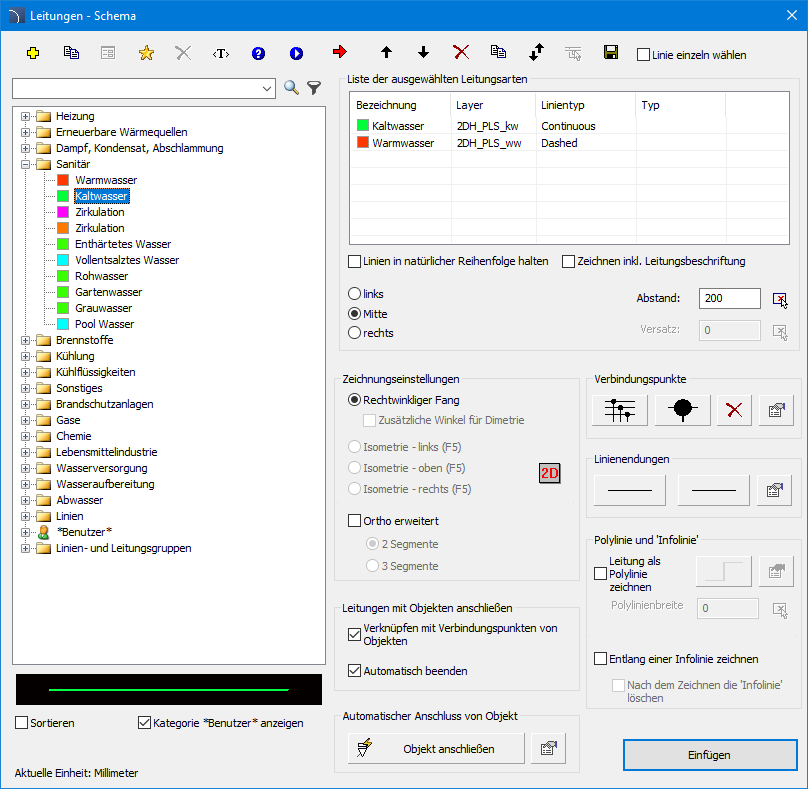Click the yellow star favorites icon
The image size is (808, 789).
click(x=146, y=53)
